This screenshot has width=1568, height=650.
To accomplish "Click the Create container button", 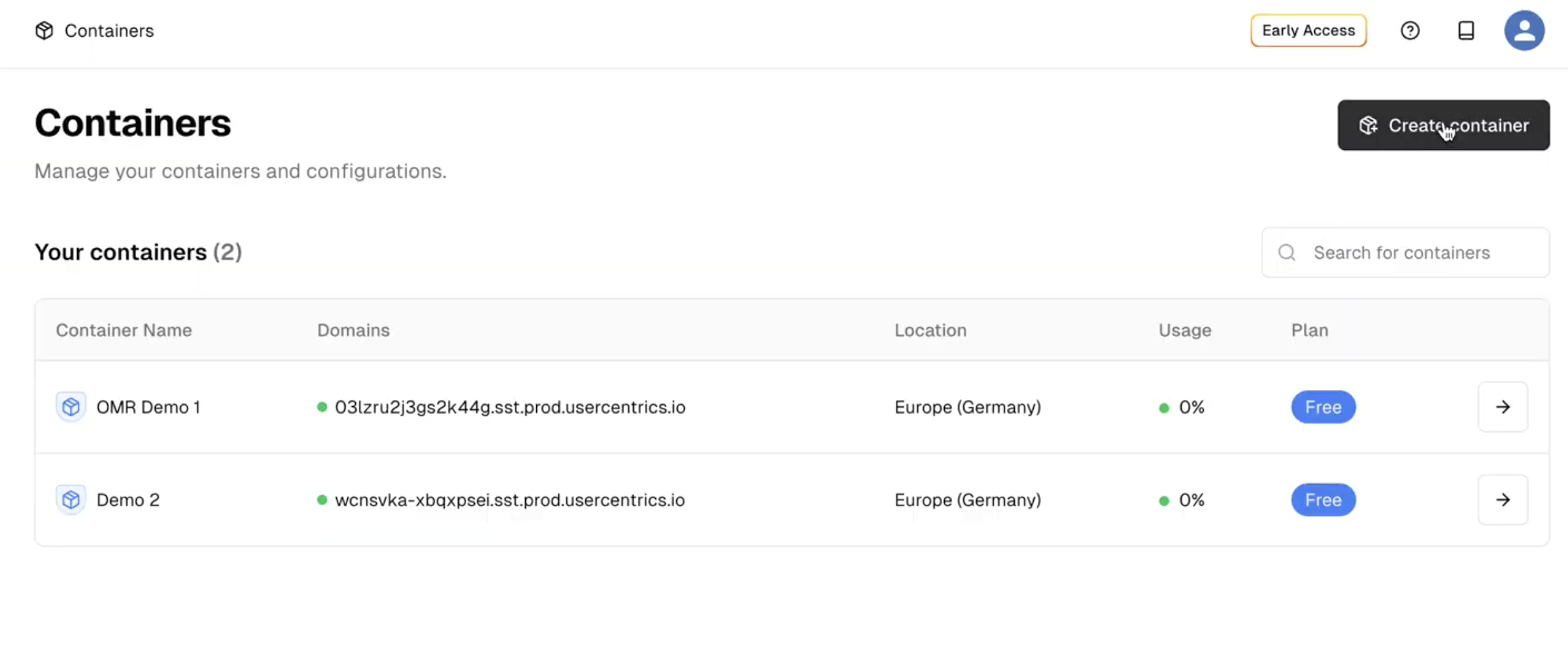I will [x=1443, y=125].
